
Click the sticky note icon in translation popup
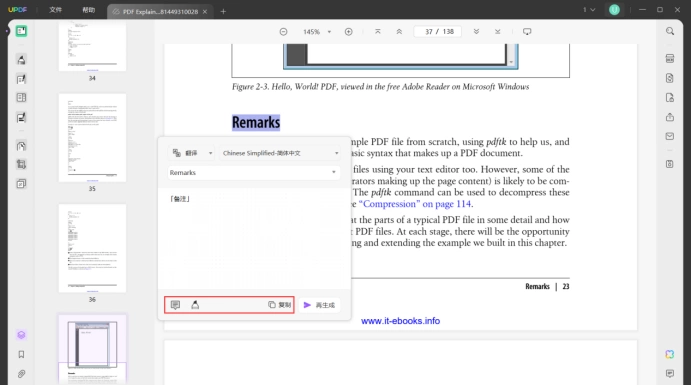[175, 305]
